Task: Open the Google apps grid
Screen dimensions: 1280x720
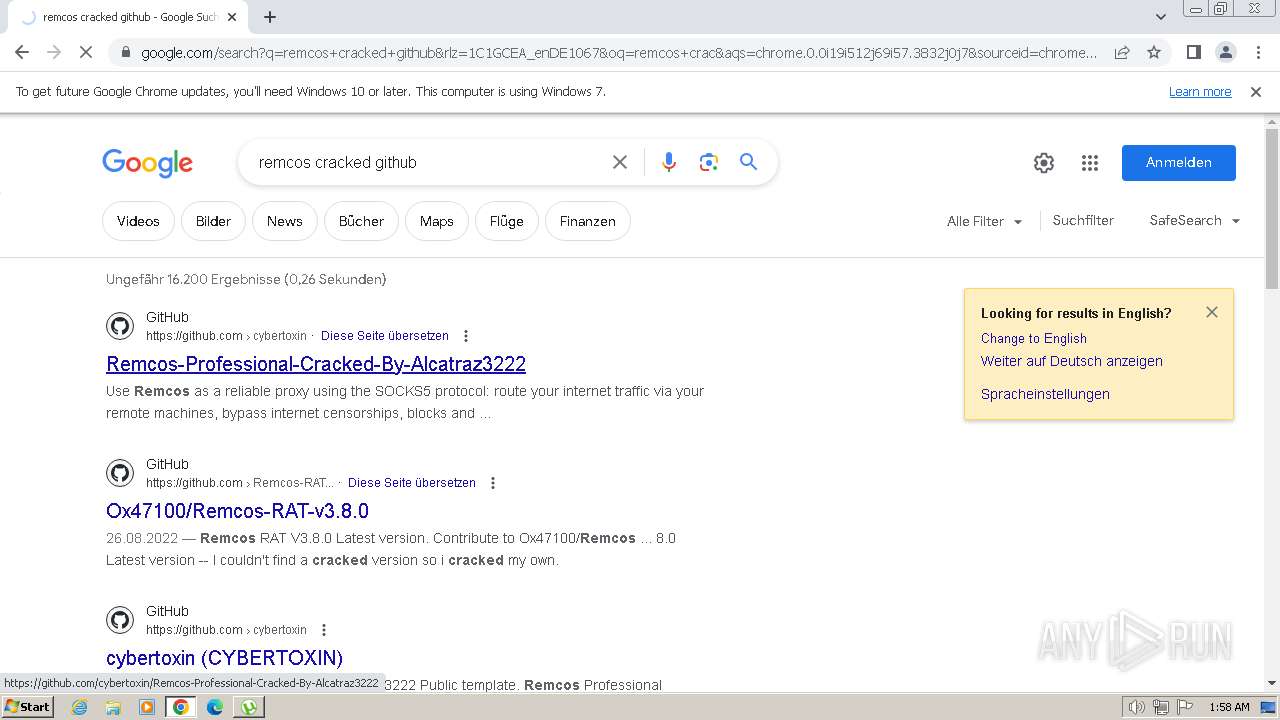Action: click(x=1090, y=163)
